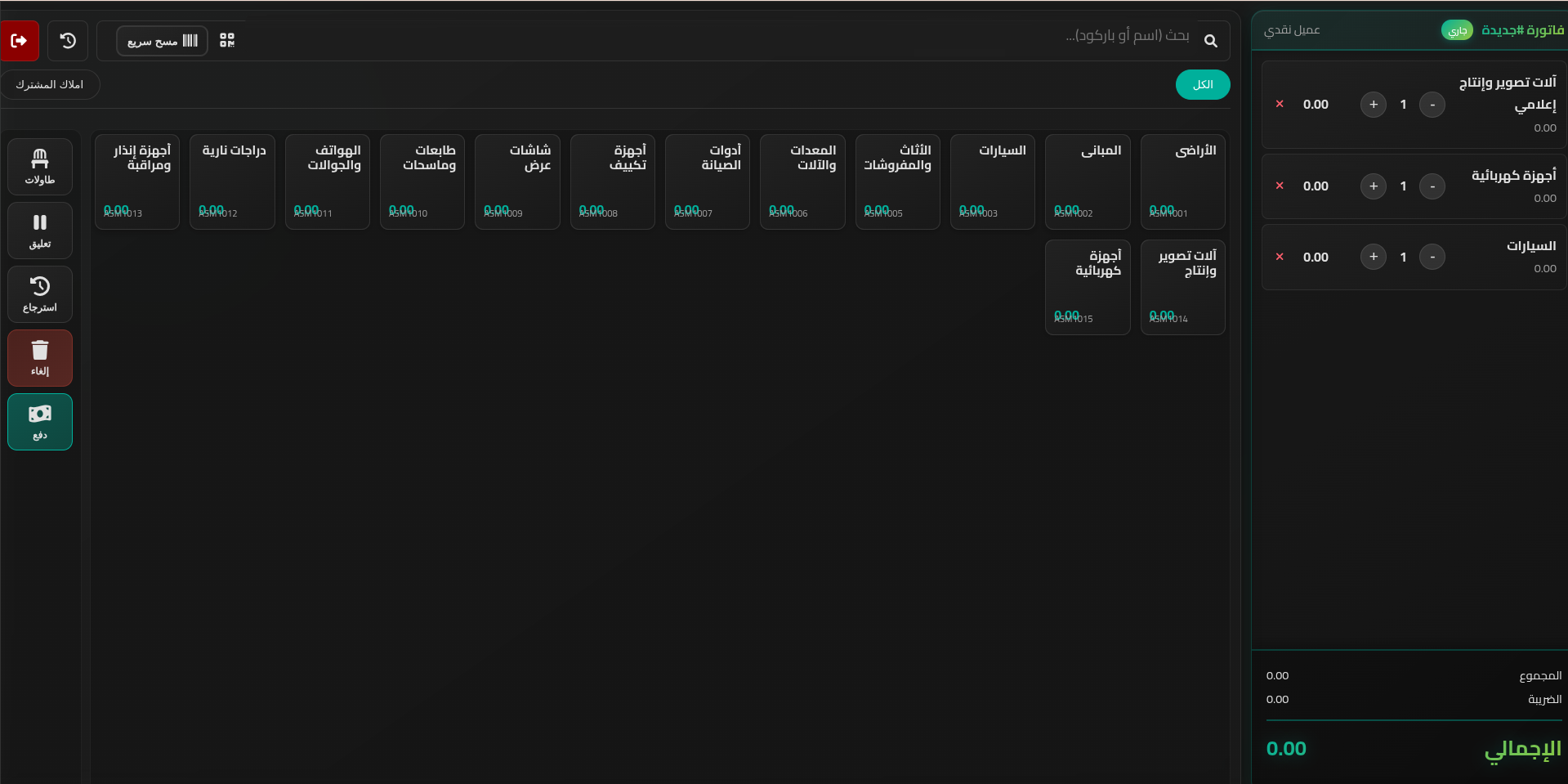The width and height of the screenshot is (1568, 784).
Task: Click the search magnifier icon
Action: pyautogui.click(x=1210, y=41)
